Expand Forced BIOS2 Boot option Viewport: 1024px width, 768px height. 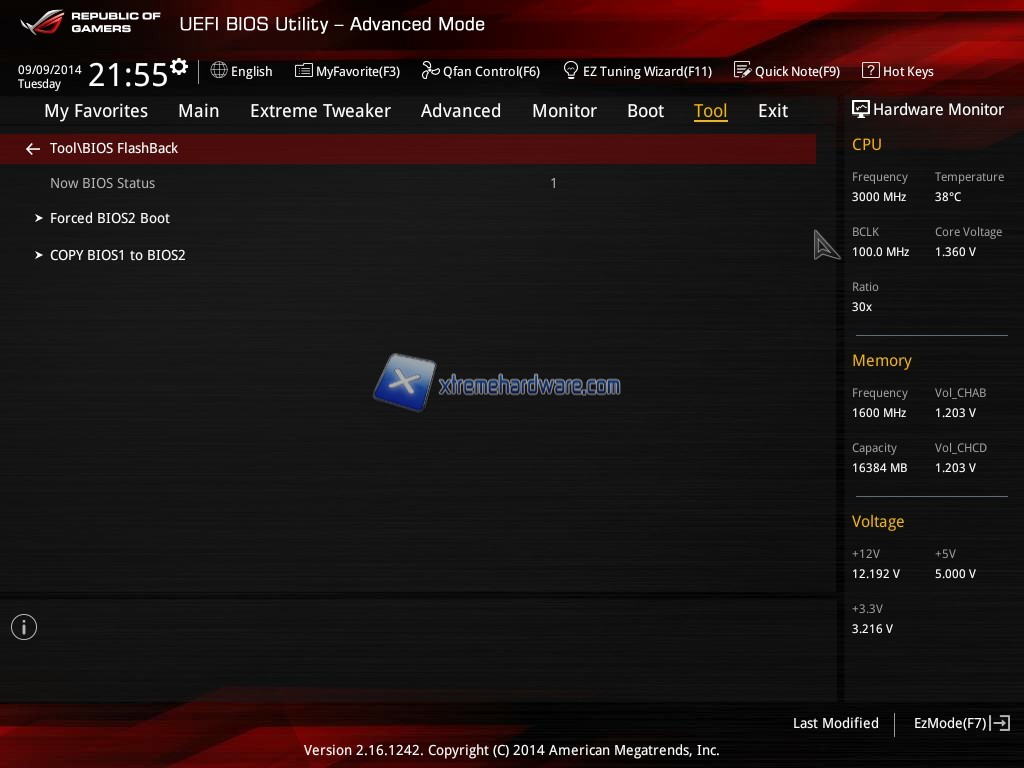(110, 218)
